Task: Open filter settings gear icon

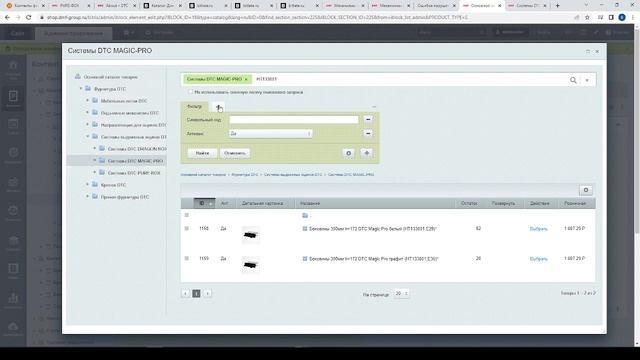Action: click(x=349, y=153)
